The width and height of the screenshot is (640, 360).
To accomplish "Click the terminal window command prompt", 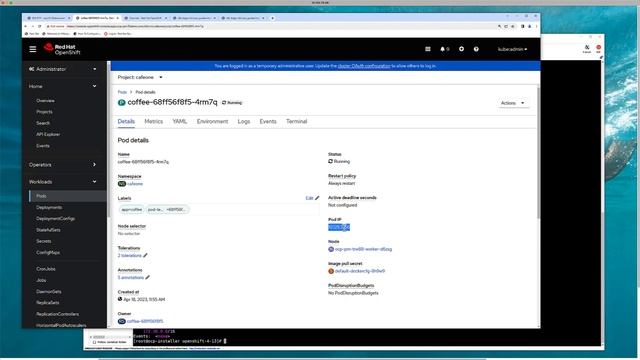I will (180, 341).
